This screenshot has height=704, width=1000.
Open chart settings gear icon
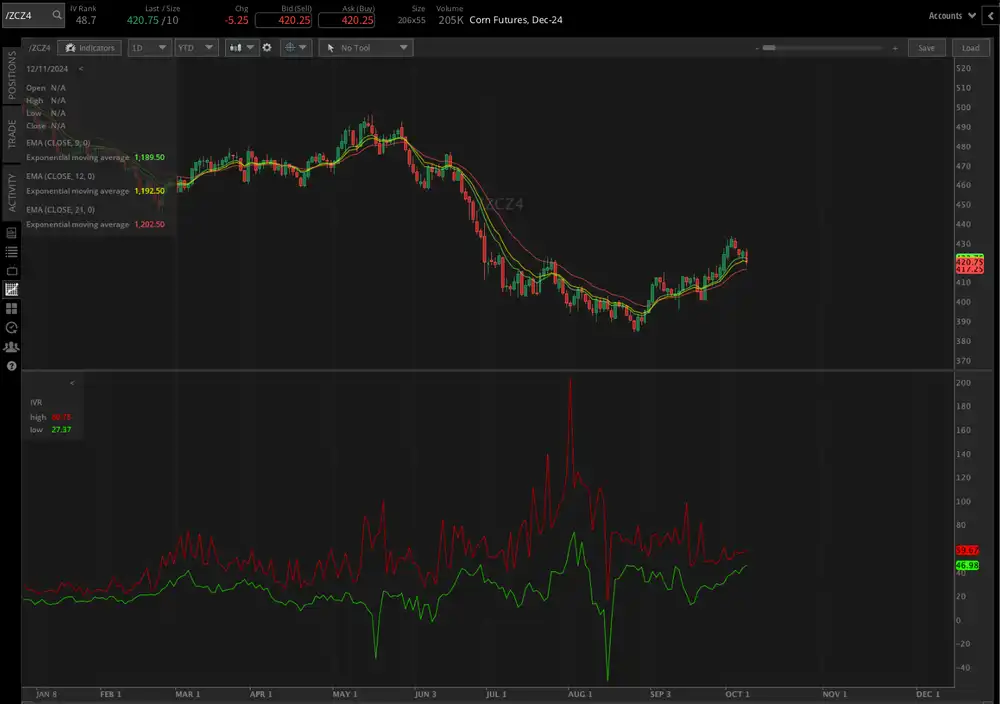267,48
